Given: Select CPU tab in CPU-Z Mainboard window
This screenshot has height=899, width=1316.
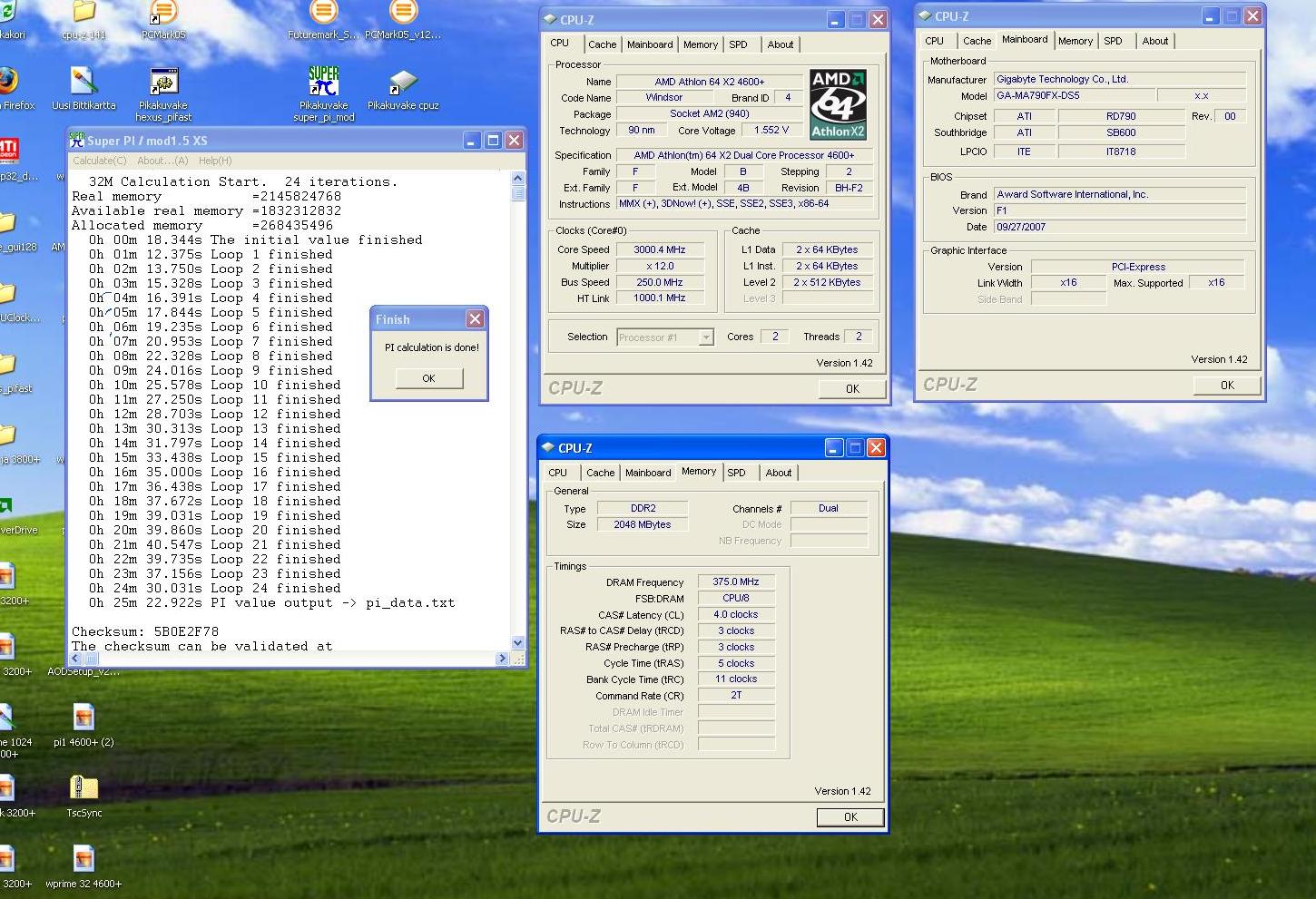Looking at the screenshot, I should pos(935,41).
